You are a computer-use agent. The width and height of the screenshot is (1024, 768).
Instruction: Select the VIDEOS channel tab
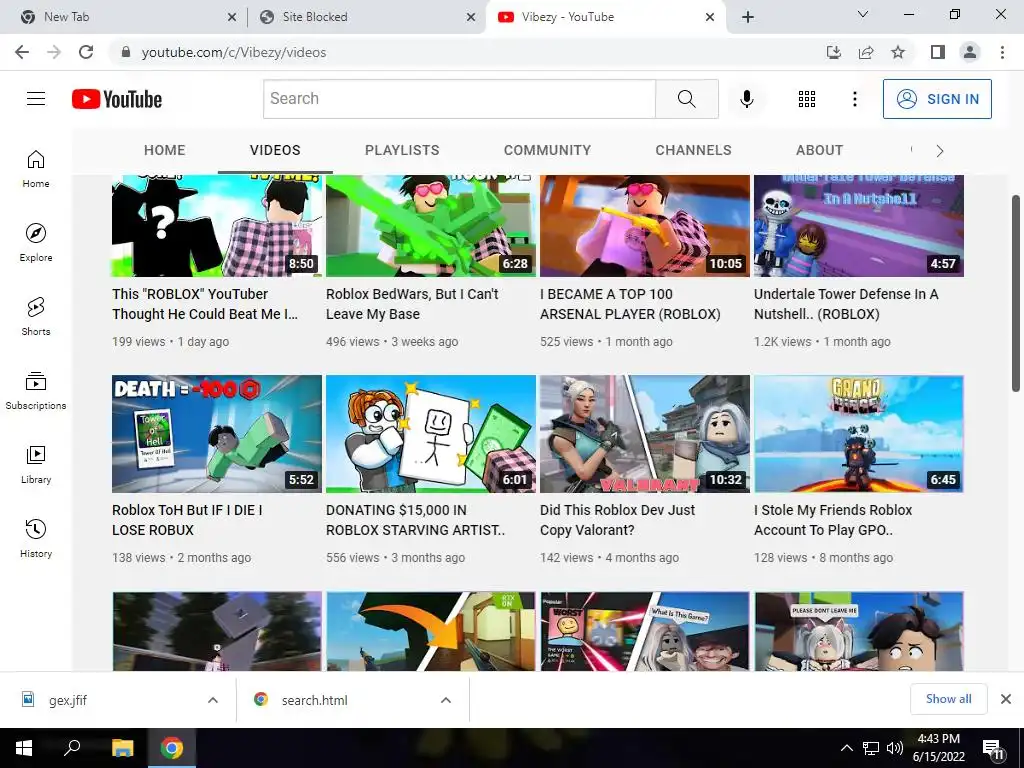275,150
